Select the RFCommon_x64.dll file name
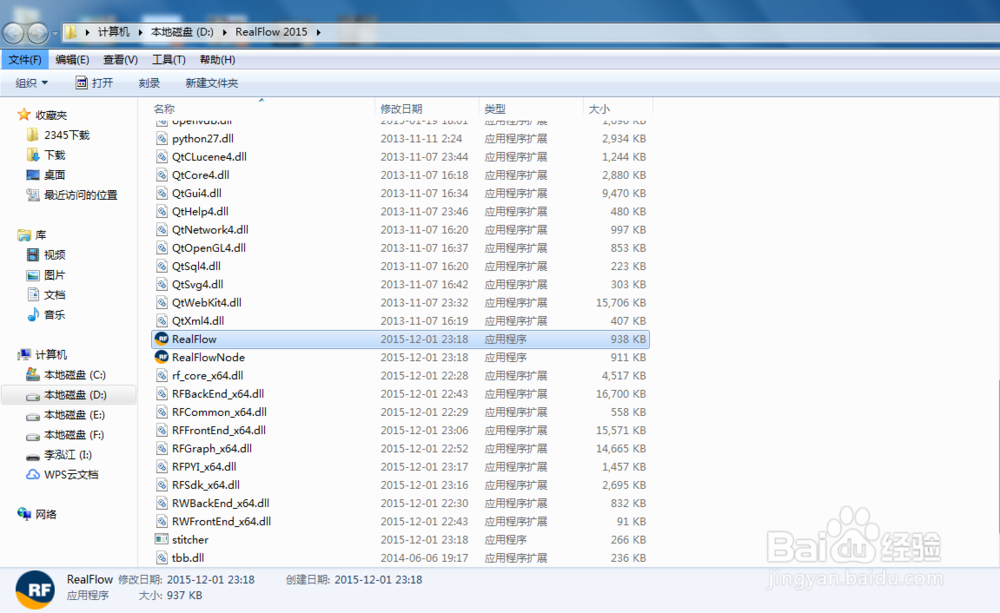 [219, 412]
